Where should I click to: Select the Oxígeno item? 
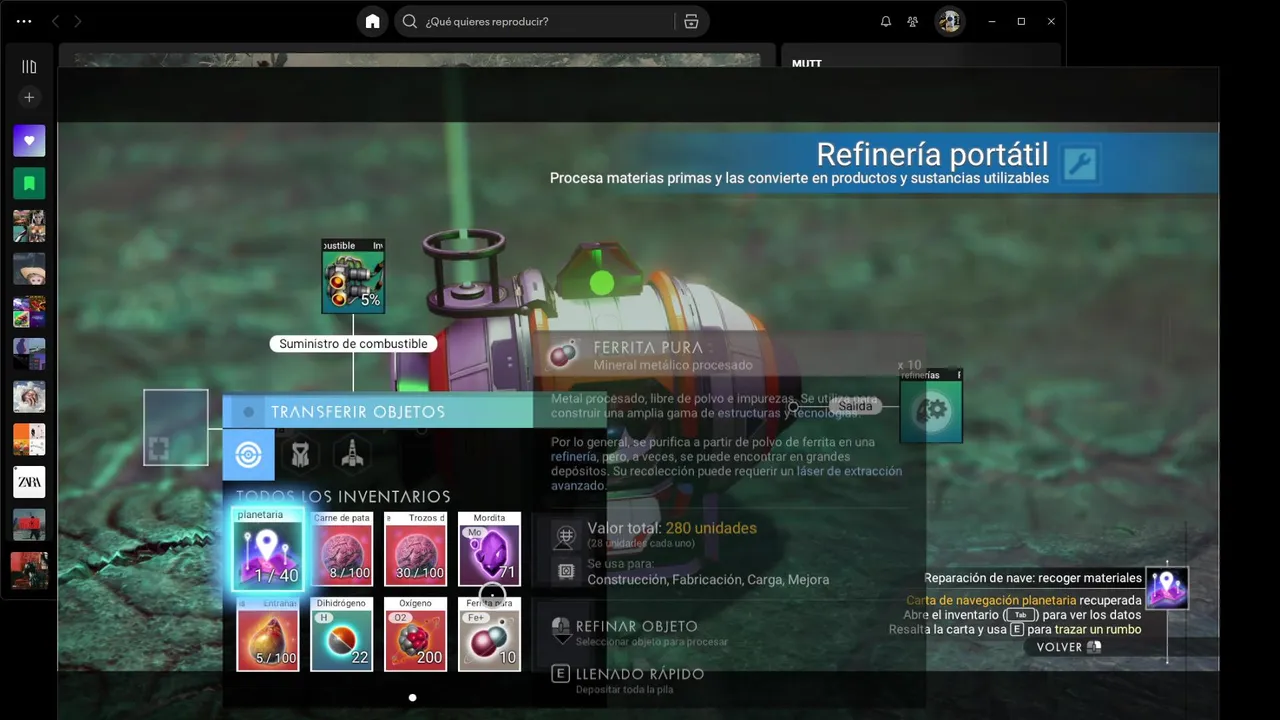[415, 634]
